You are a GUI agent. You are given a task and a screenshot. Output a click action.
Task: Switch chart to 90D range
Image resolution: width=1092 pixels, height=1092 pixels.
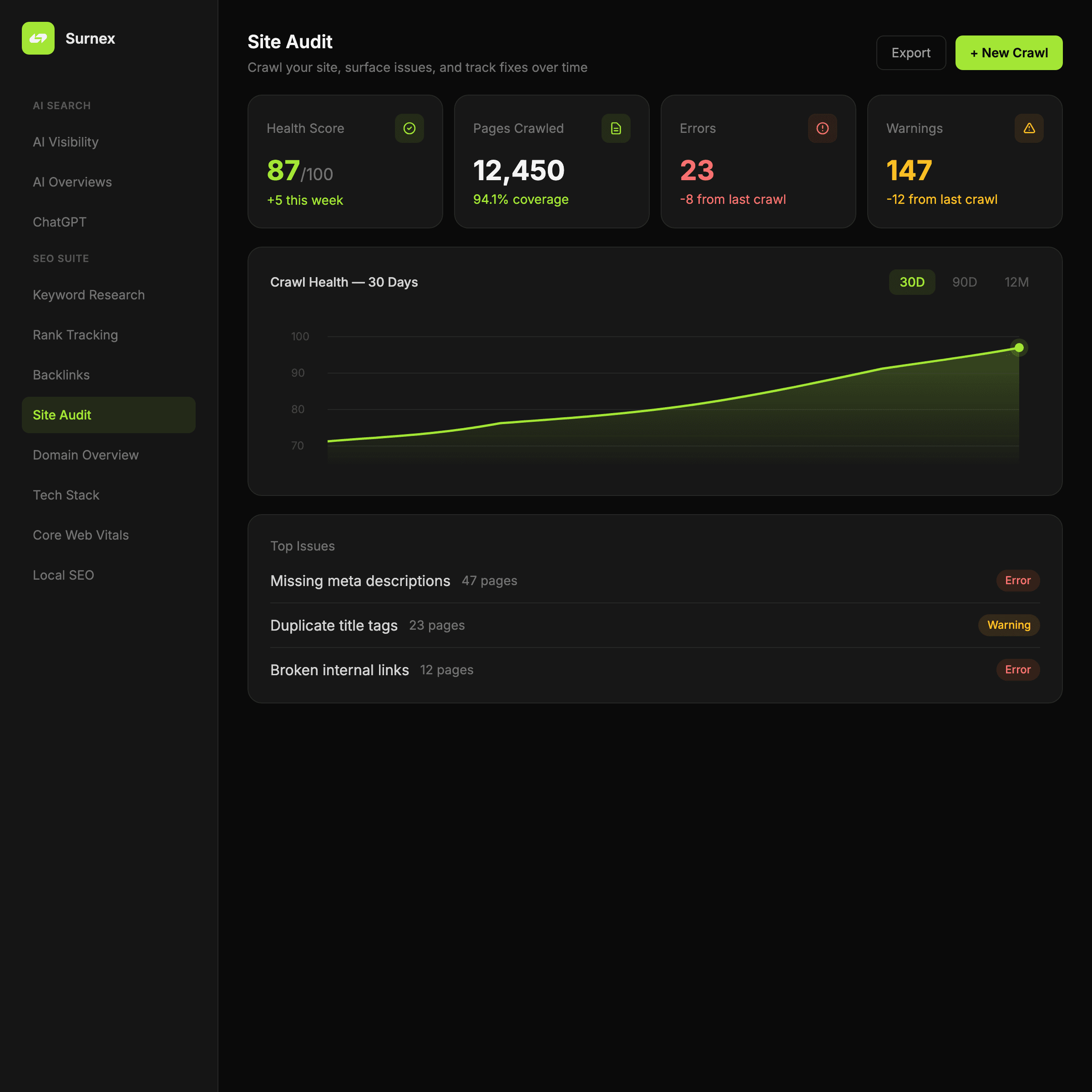964,282
